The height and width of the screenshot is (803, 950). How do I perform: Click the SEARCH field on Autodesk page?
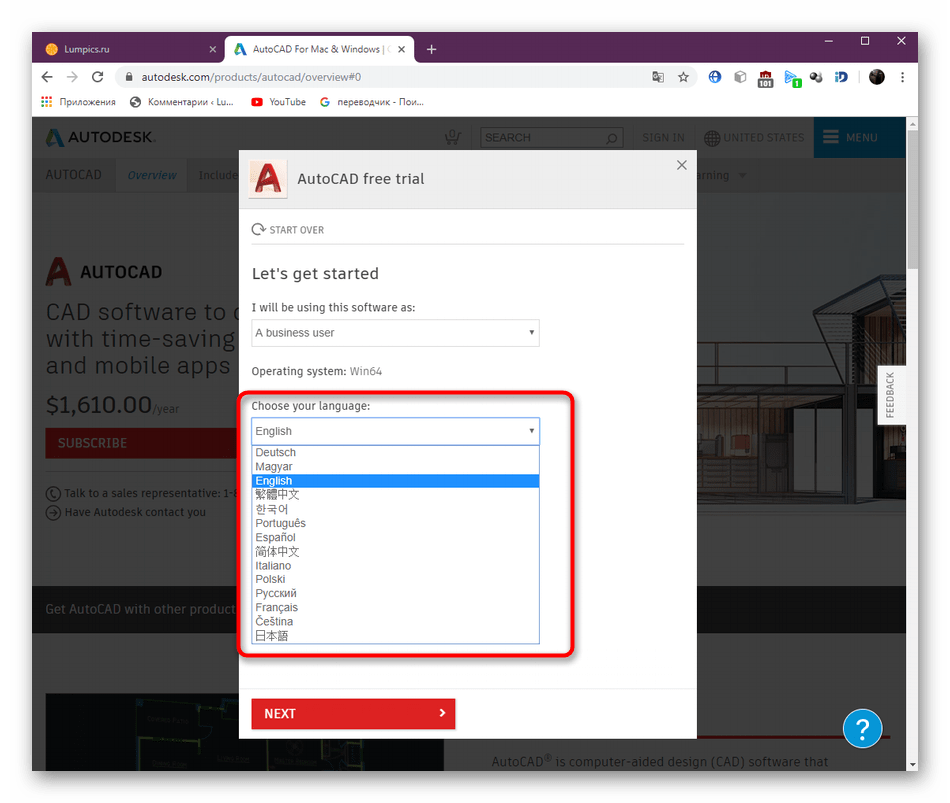pos(552,138)
